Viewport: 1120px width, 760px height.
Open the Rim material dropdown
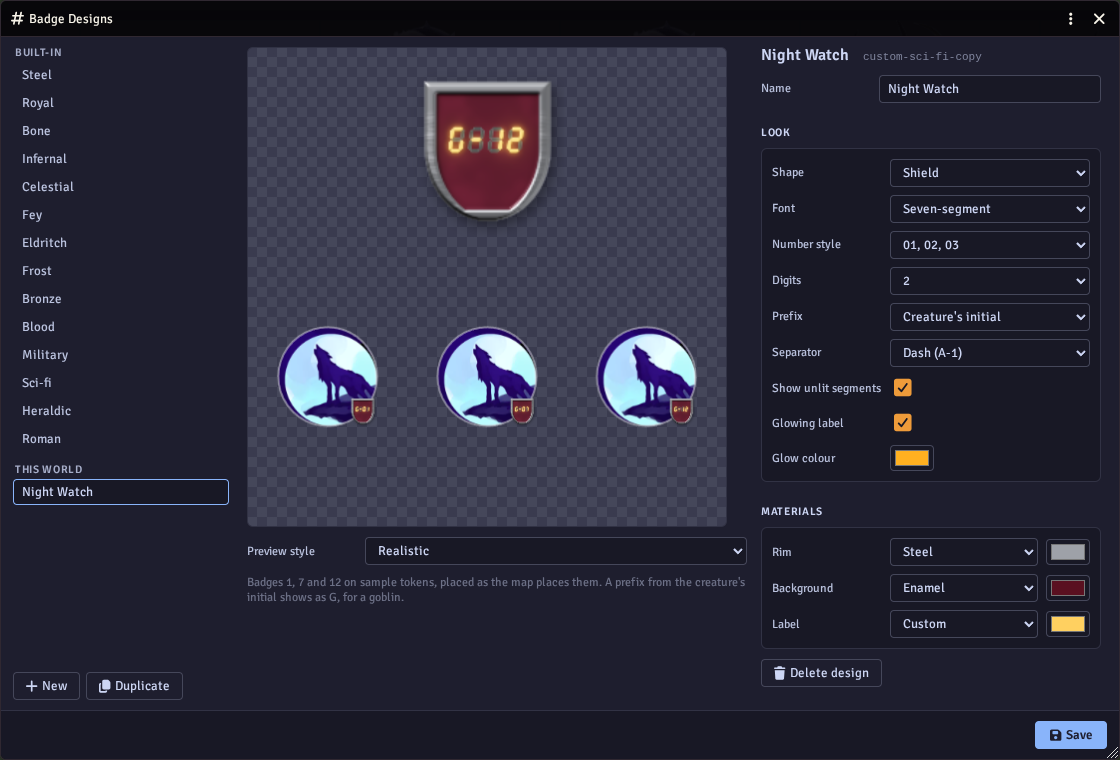964,552
